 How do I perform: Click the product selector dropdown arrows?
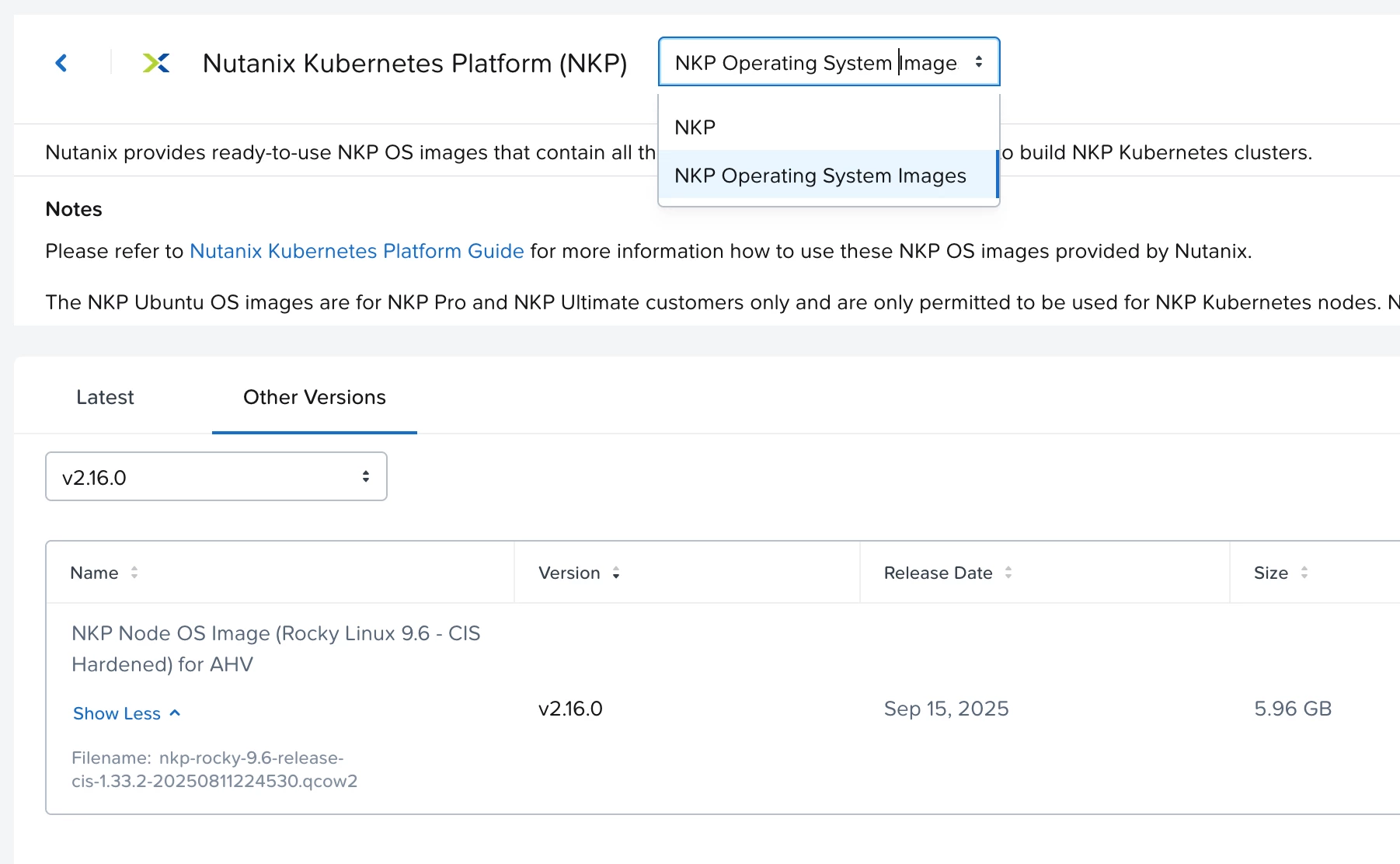(x=979, y=62)
